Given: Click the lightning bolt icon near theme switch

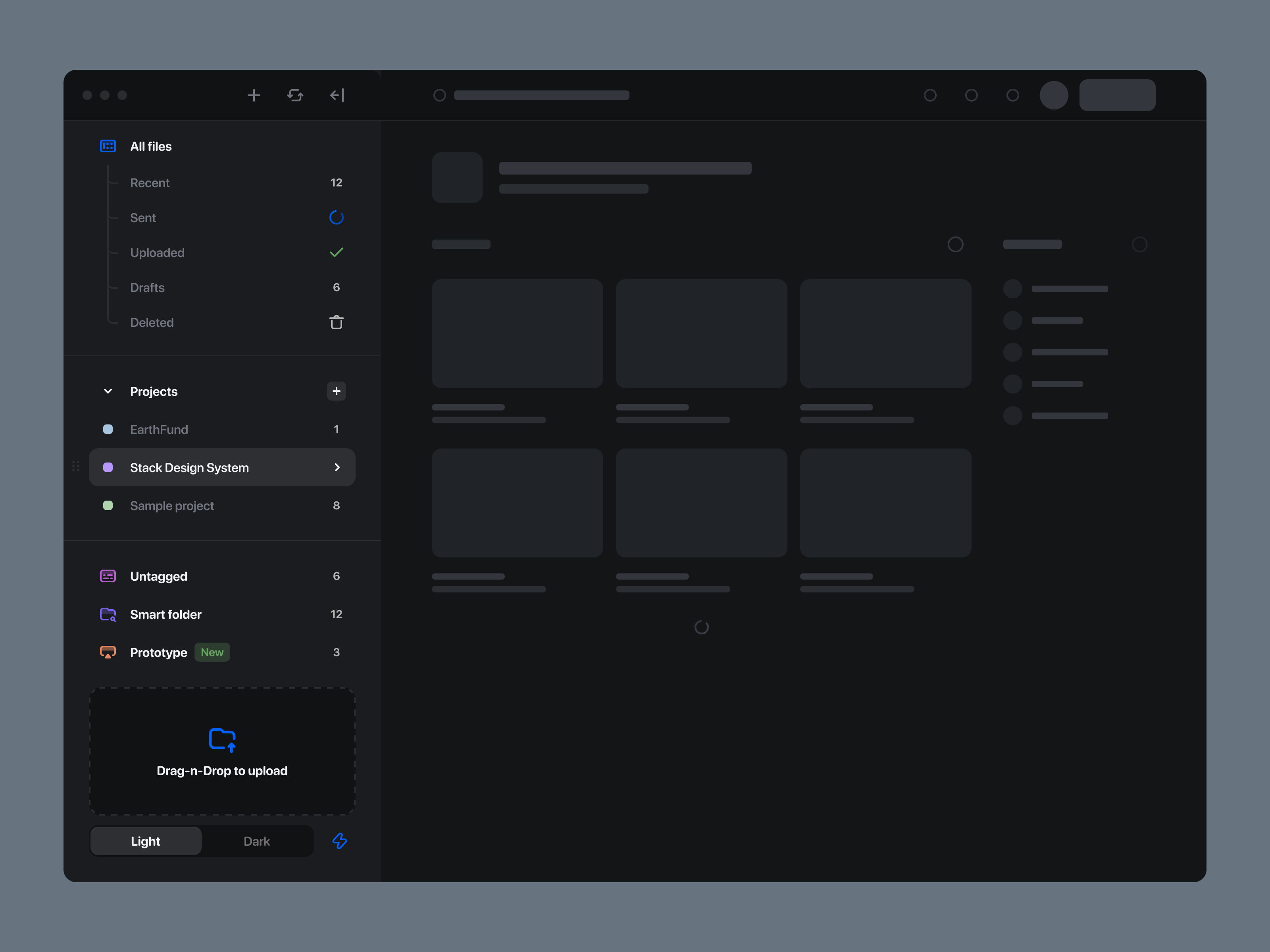Looking at the screenshot, I should coord(340,841).
